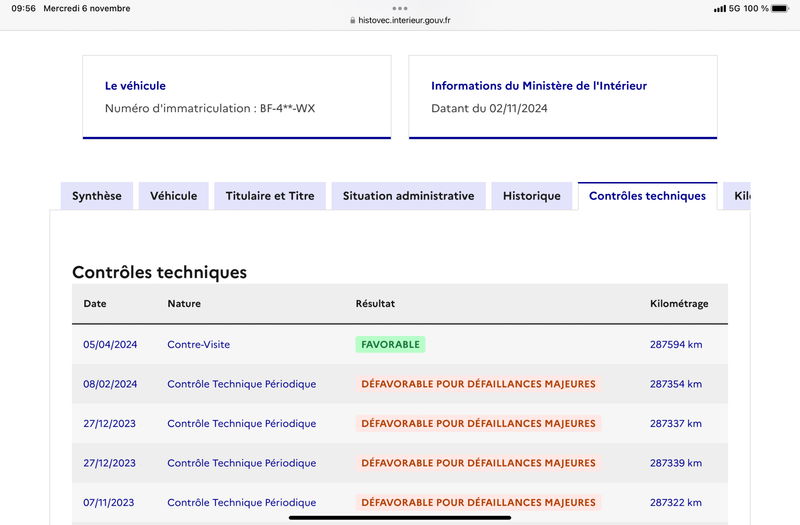Click the DÉFAVORABLE badge in the 287337 km row

tap(479, 423)
